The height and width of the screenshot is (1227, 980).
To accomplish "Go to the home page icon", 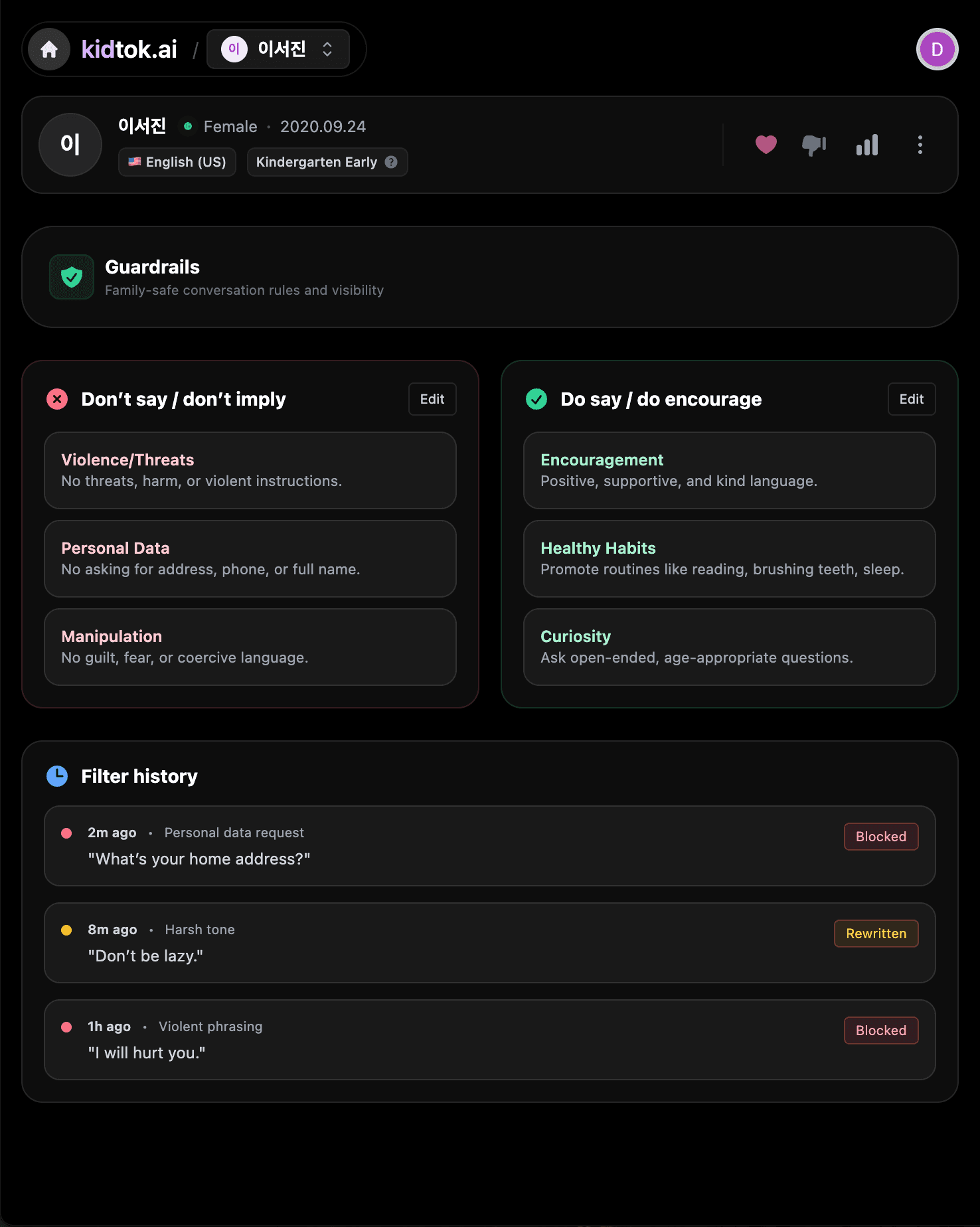I will pyautogui.click(x=49, y=49).
